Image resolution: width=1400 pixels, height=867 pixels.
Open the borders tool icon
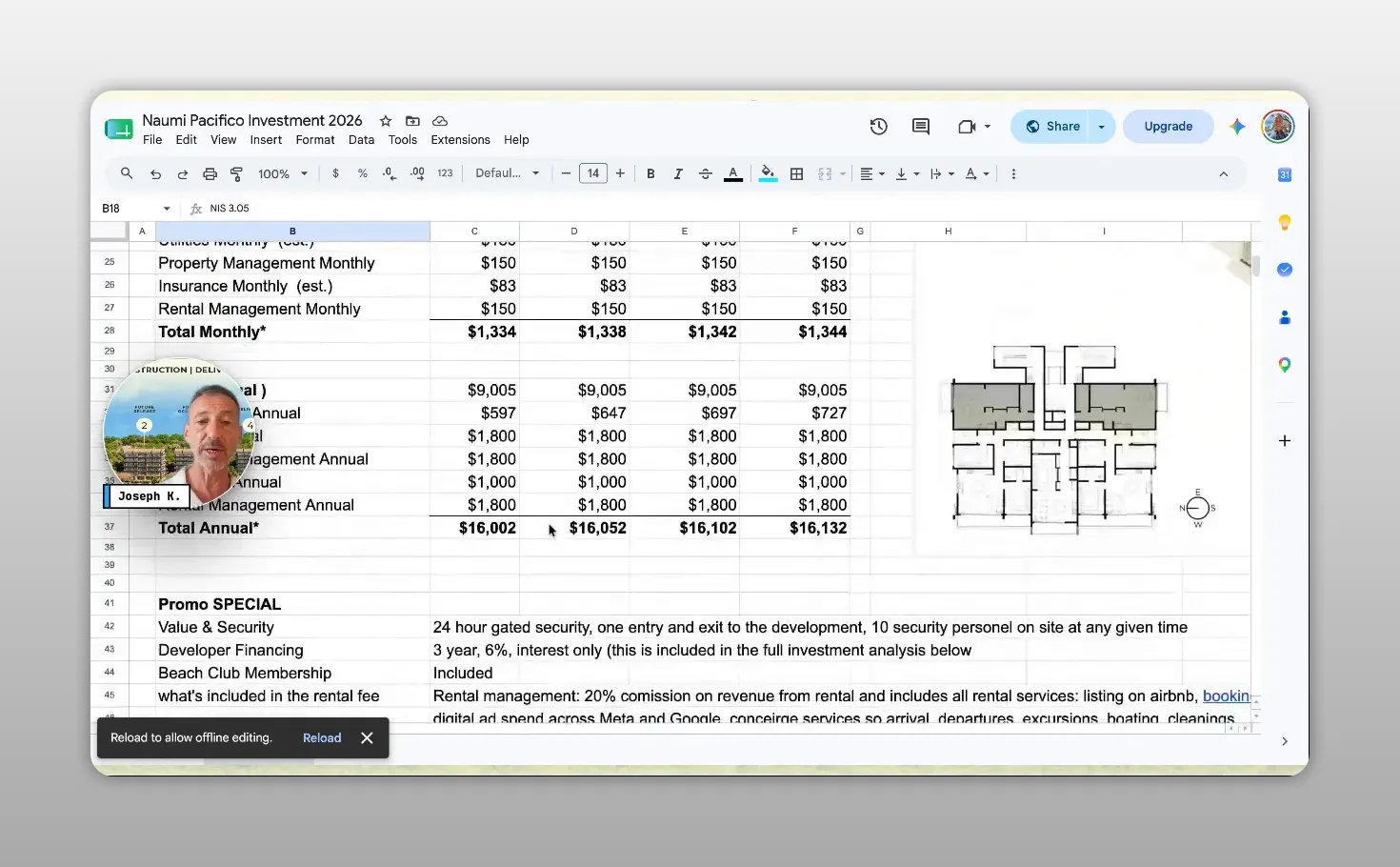(797, 174)
